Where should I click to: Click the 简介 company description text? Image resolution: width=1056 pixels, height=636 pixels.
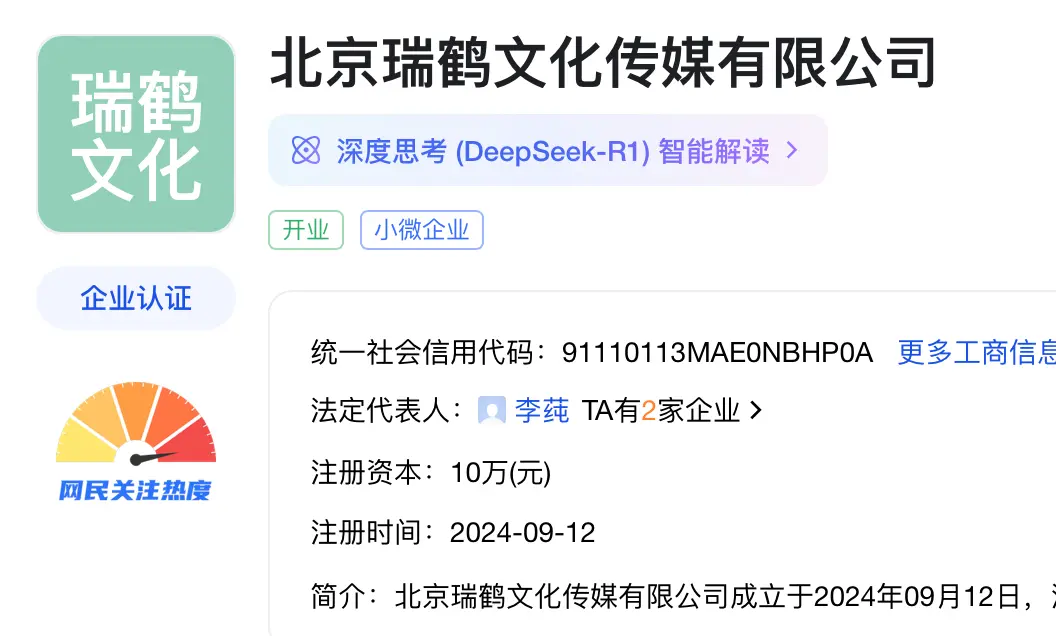pyautogui.click(x=683, y=596)
